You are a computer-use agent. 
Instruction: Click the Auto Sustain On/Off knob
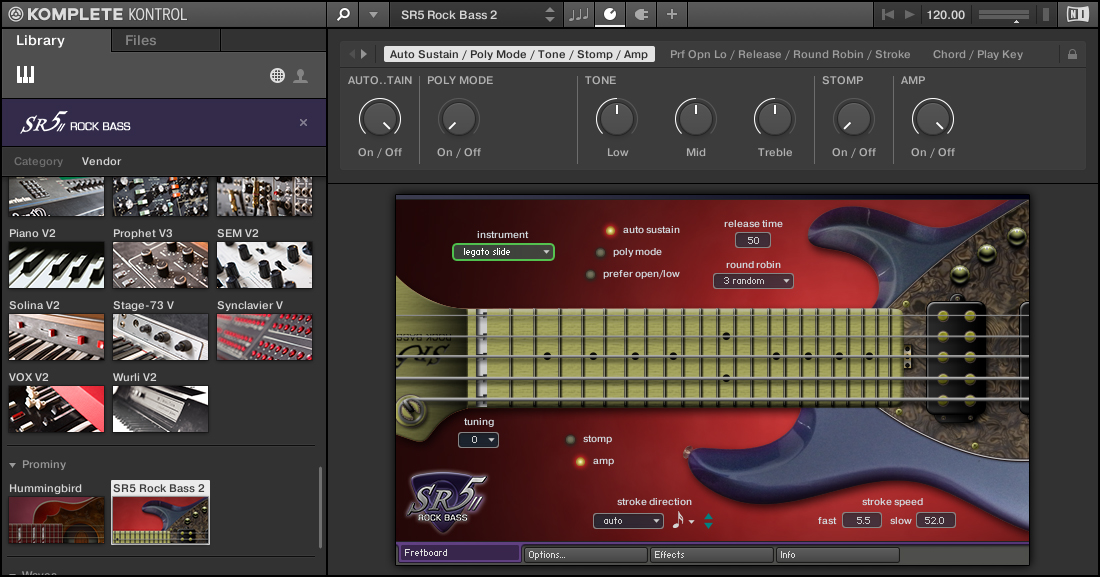click(x=380, y=119)
